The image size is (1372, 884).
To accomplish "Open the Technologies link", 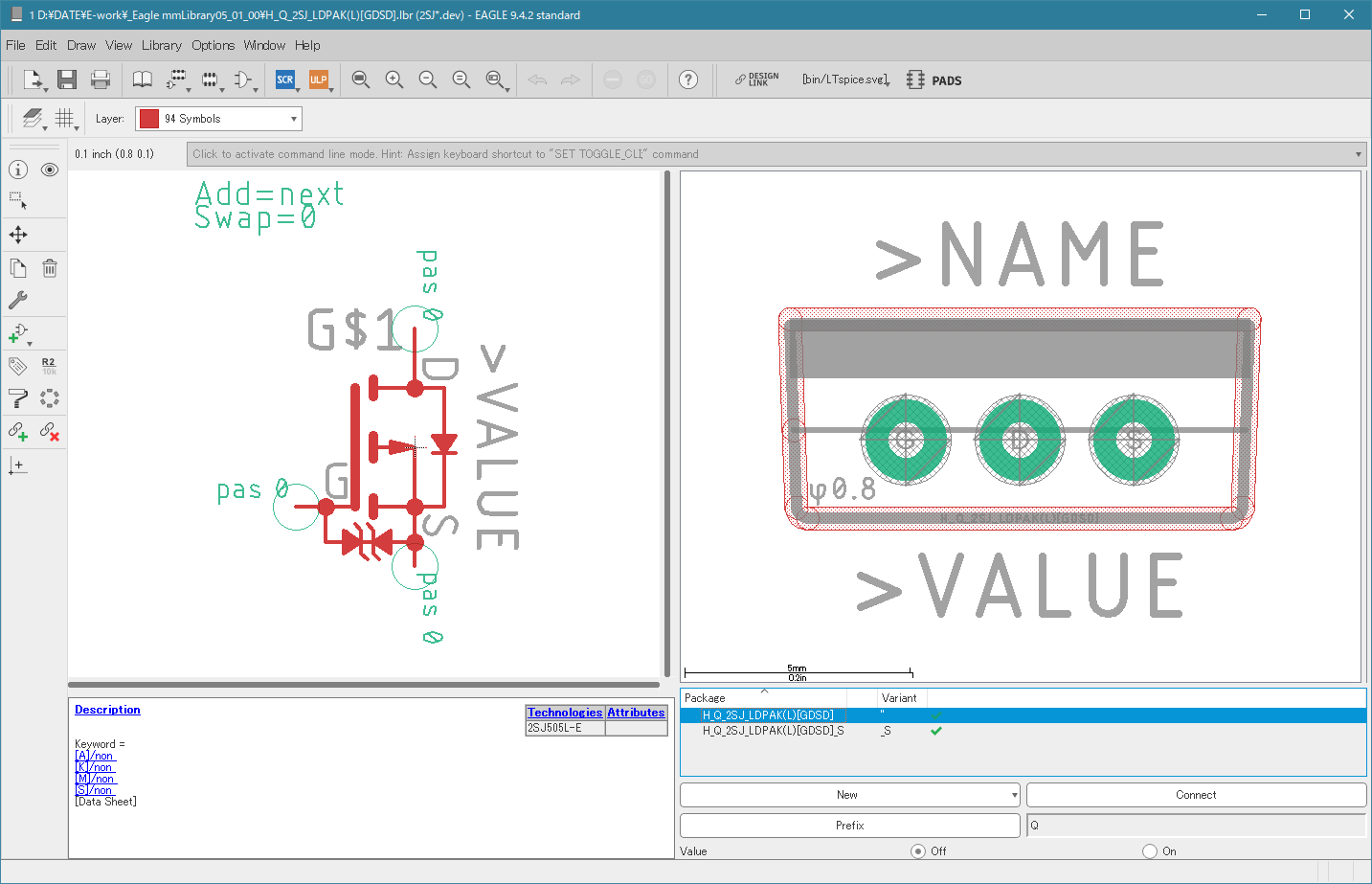I will point(565,713).
